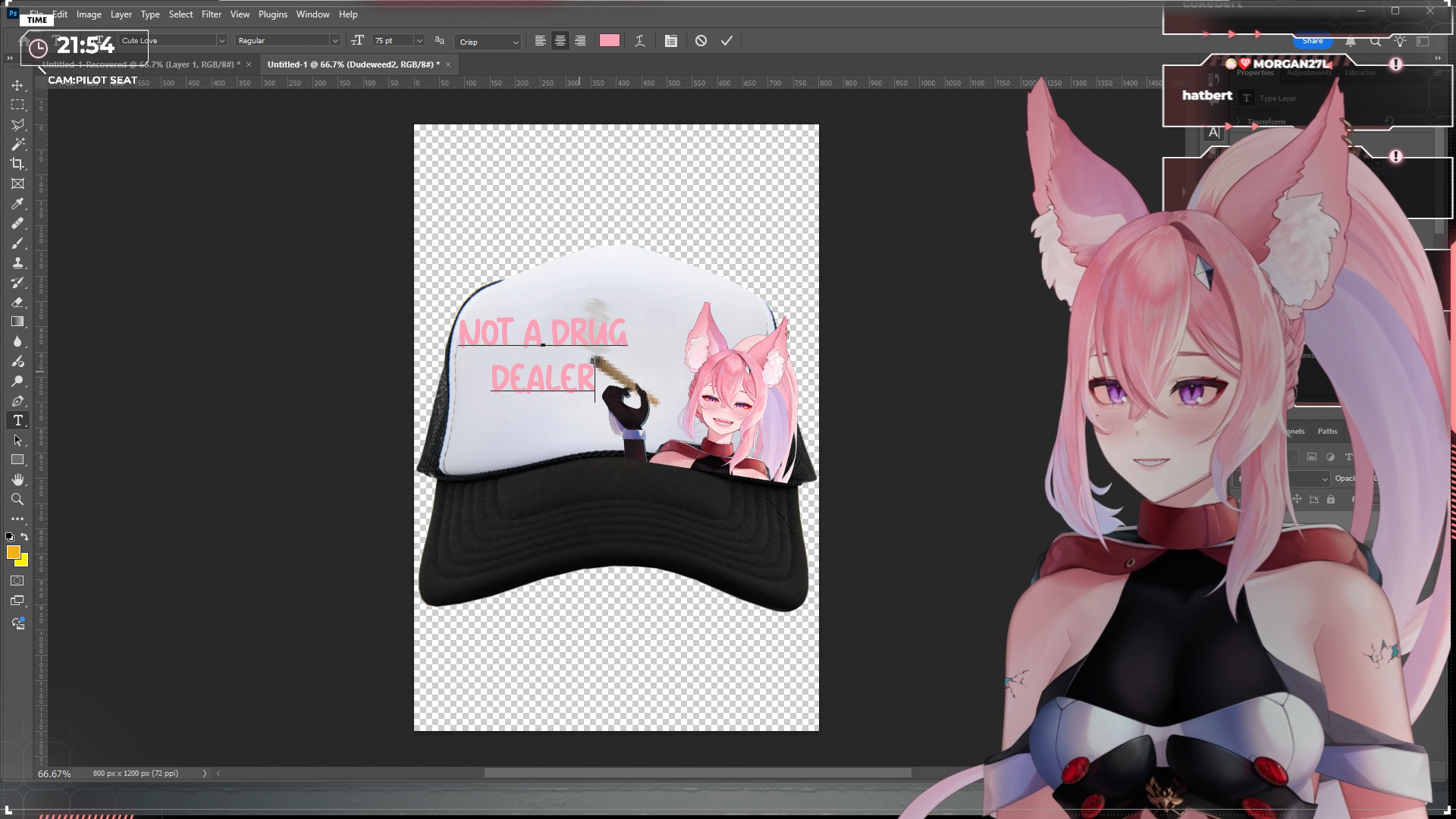Select the Crop tool
This screenshot has width=1456, height=819.
17,164
